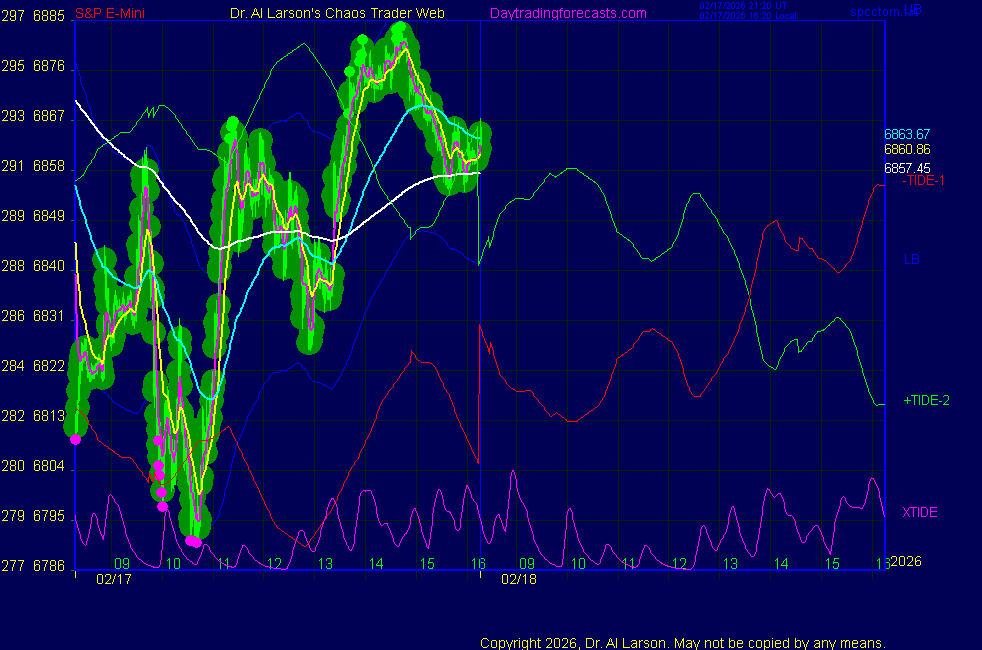Click the yellow 6860.86 price readout
The height and width of the screenshot is (650, 982).
[907, 150]
